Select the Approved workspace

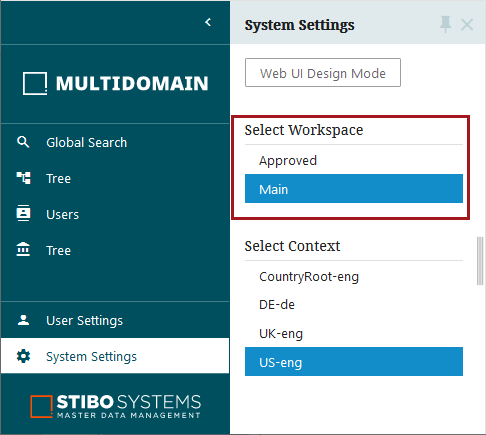354,161
